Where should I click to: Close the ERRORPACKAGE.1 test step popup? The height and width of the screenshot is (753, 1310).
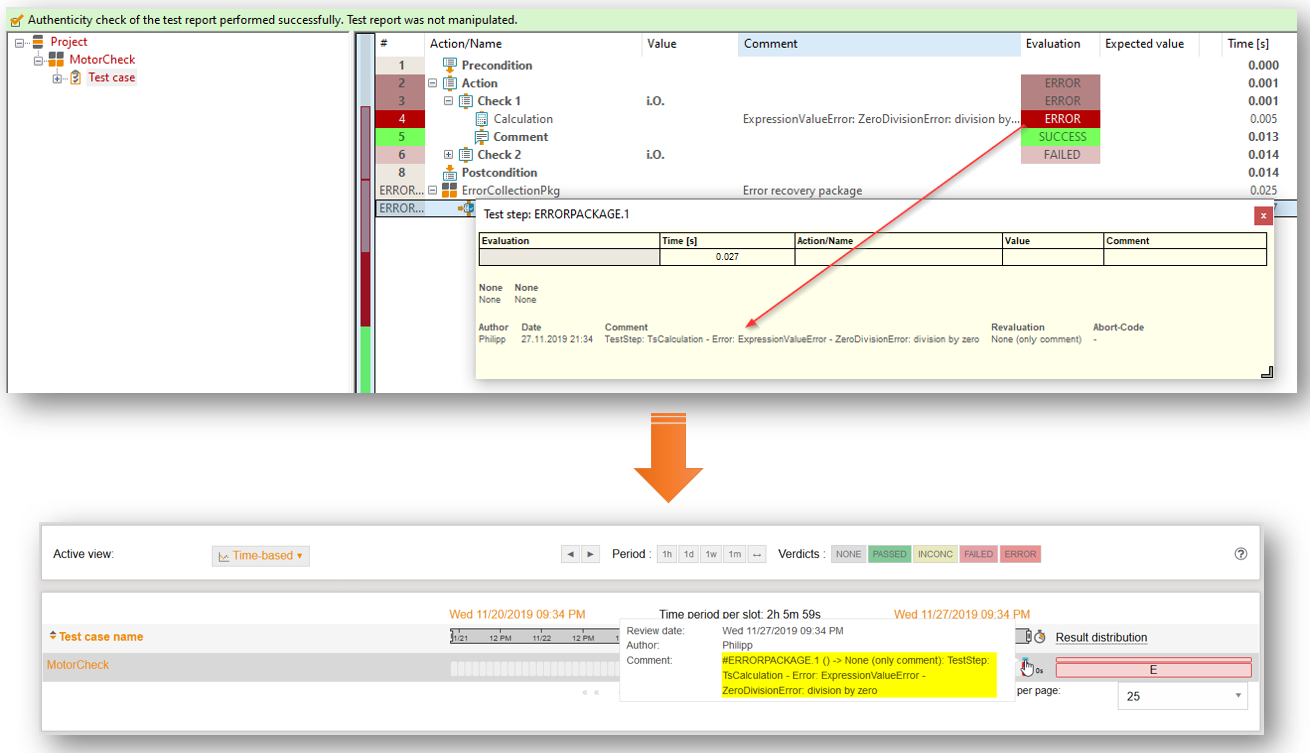(x=1263, y=215)
